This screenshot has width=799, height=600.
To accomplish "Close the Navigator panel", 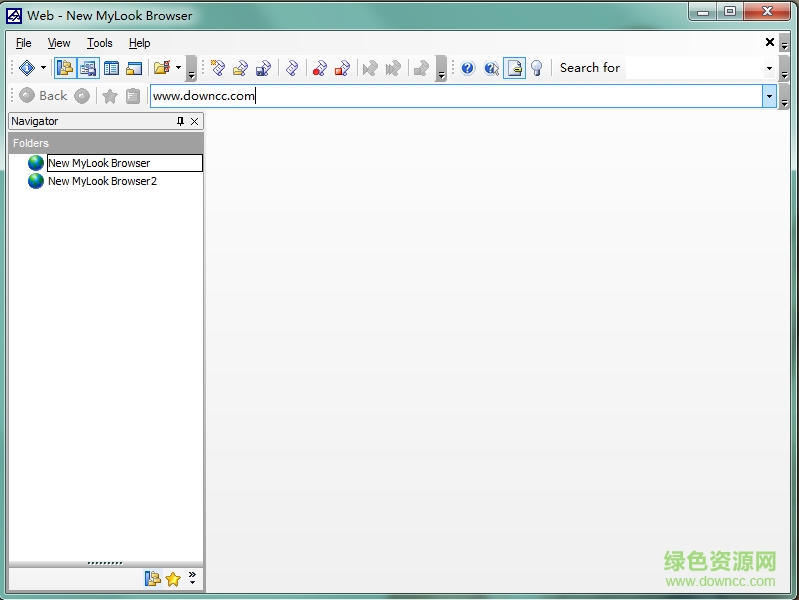I will 195,121.
